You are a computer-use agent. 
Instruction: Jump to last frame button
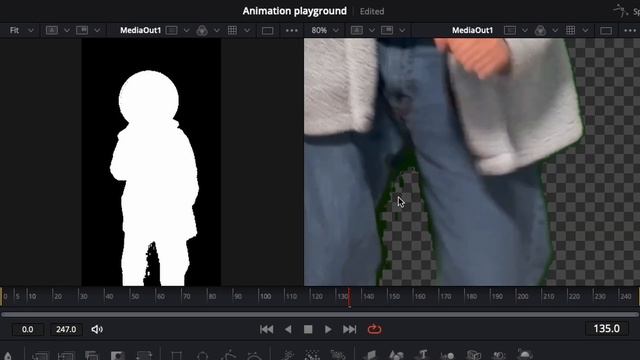point(350,329)
